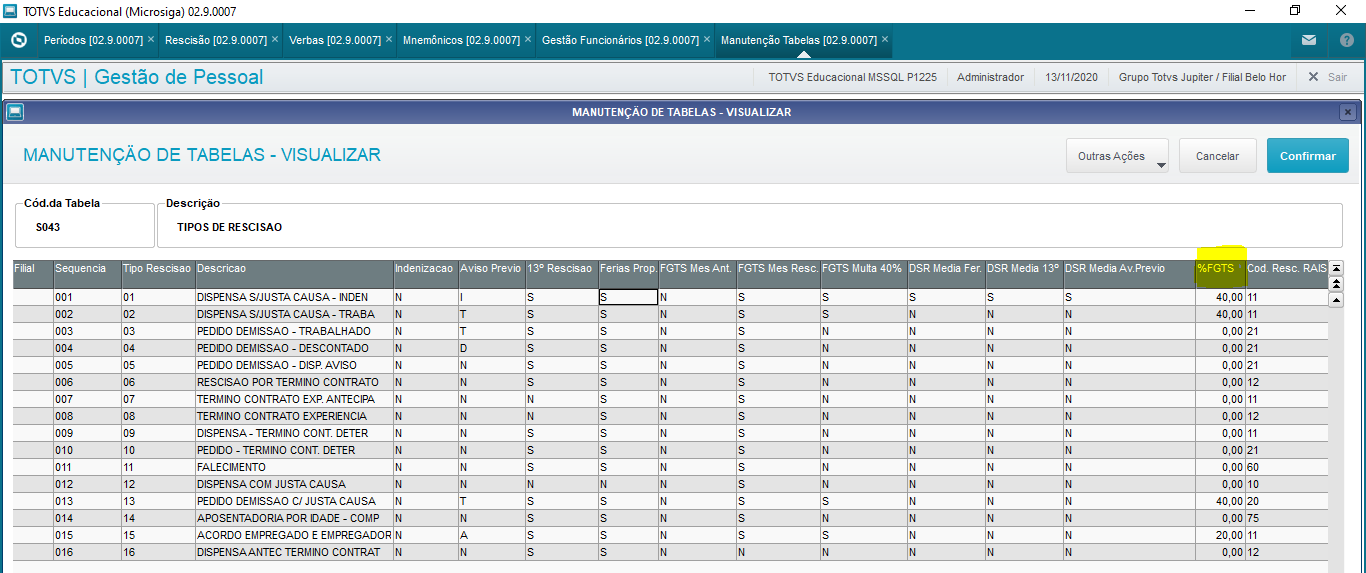Click the TOTVS logo home icon
The image size is (1366, 573).
pyautogui.click(x=18, y=40)
